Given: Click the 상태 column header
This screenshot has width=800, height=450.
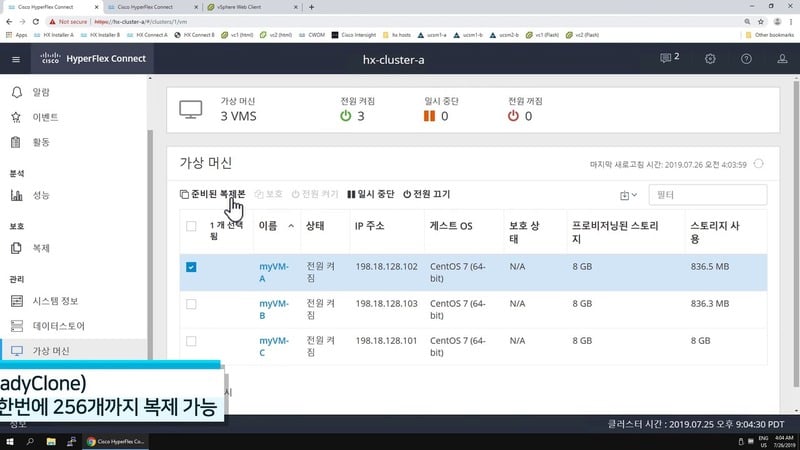Looking at the screenshot, I should (x=315, y=226).
